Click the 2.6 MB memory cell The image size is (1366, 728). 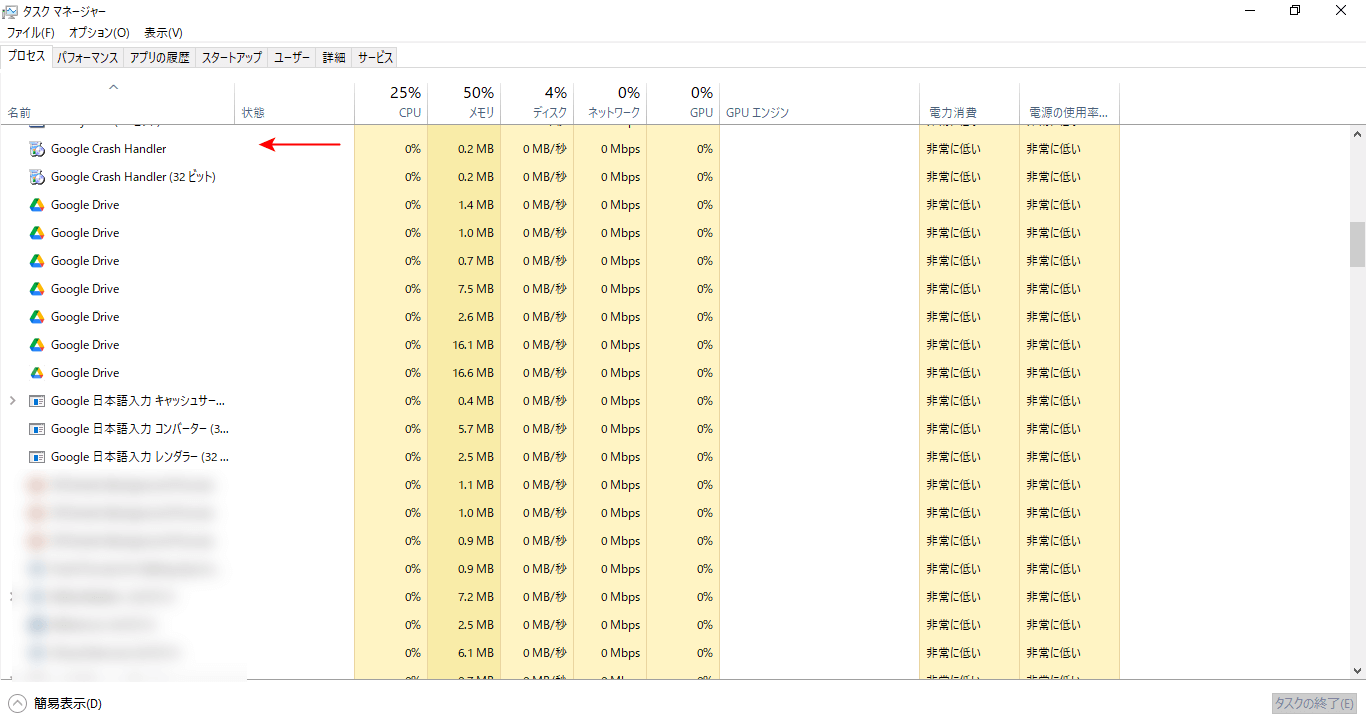[x=464, y=317]
